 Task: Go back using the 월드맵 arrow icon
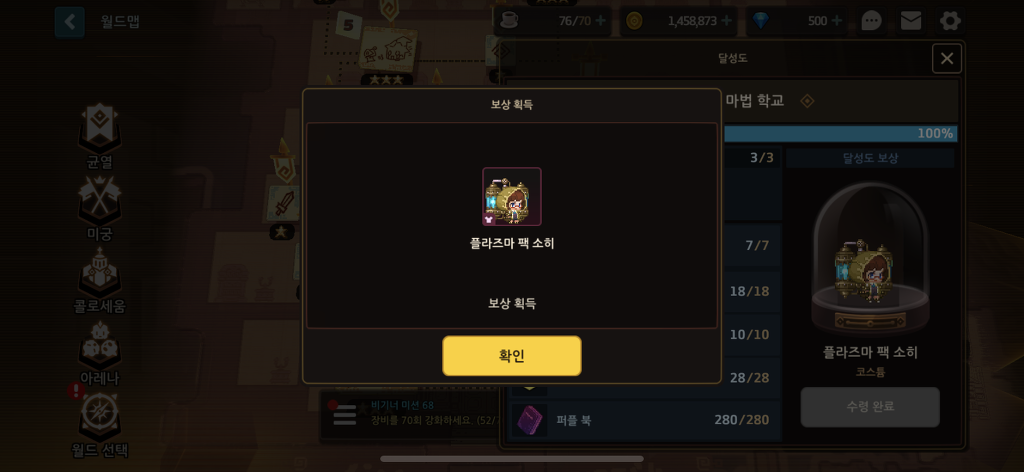[70, 22]
